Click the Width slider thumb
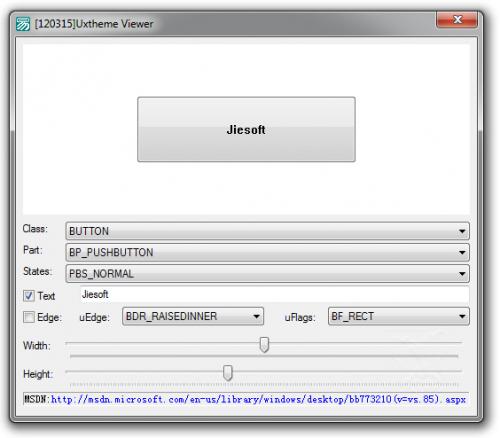Viewport: 500px width, 438px height. click(x=264, y=345)
